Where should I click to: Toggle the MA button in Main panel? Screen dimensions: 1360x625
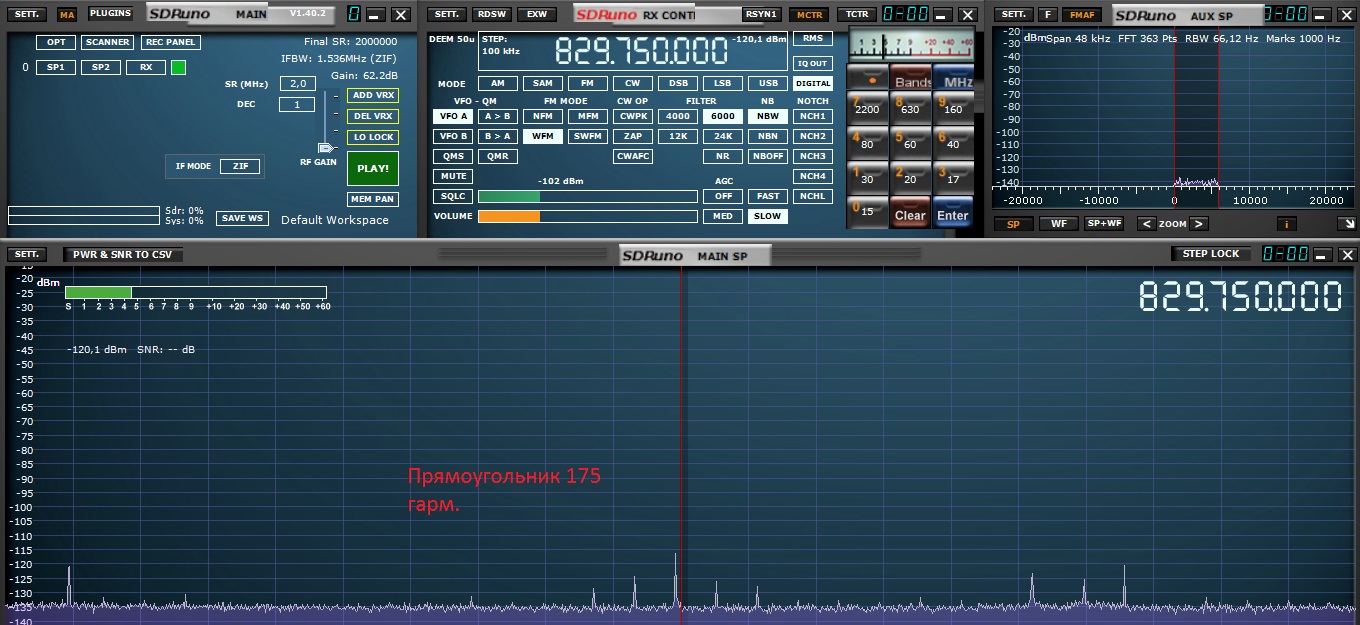pos(67,15)
